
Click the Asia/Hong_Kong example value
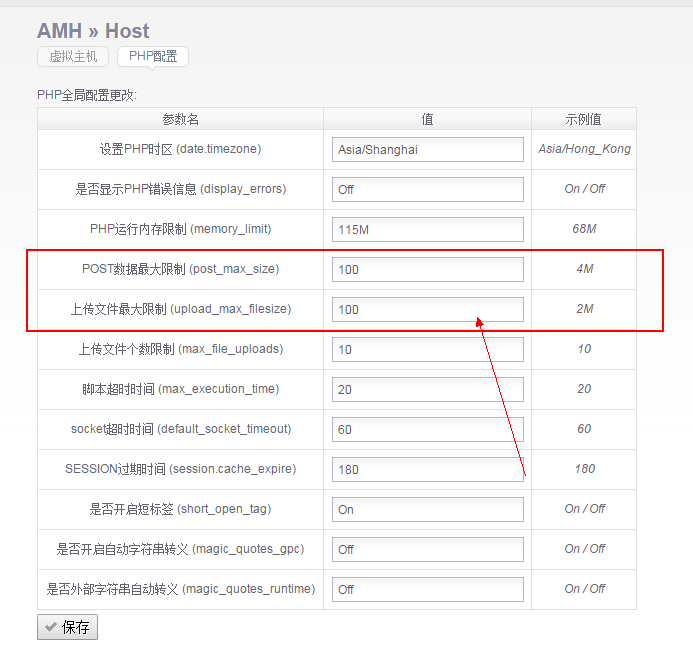click(x=584, y=149)
